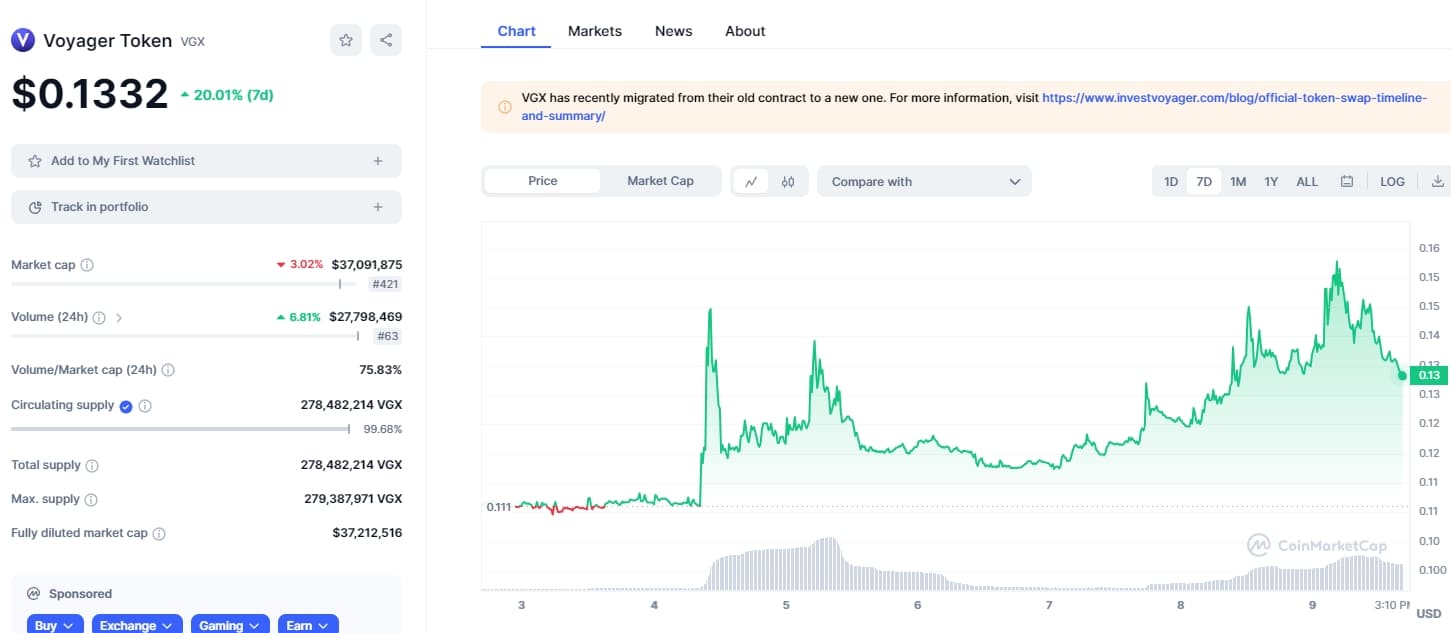Switch to the Markets tab
Screen dimensions: 1451x633
pyautogui.click(x=595, y=31)
